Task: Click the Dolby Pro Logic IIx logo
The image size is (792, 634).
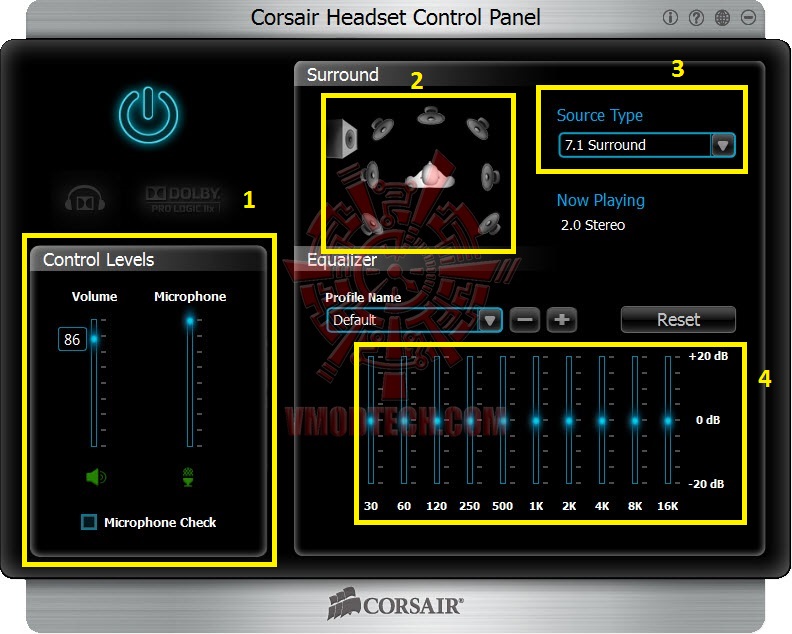Action: point(183,200)
